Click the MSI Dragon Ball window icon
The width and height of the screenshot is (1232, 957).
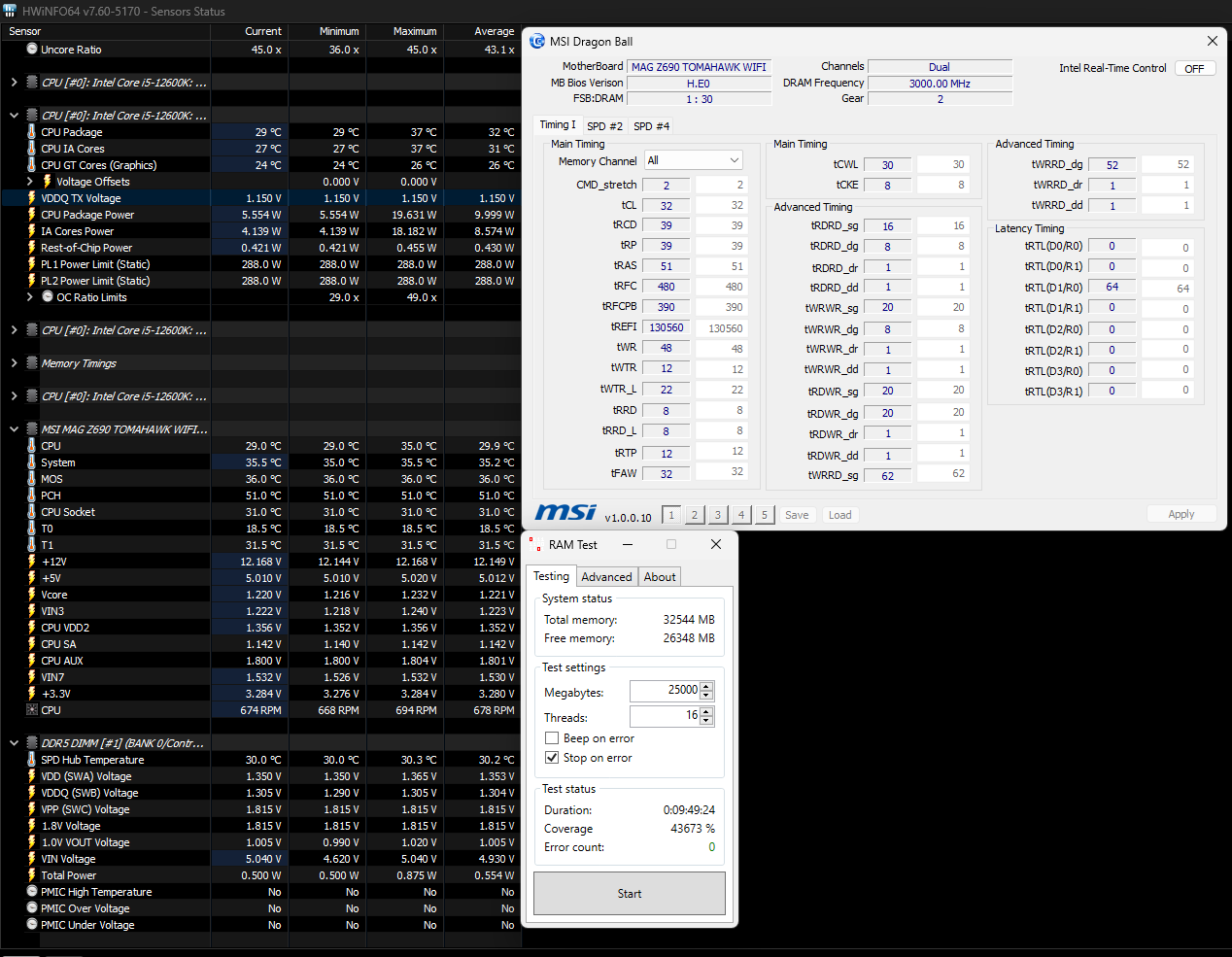coord(537,41)
